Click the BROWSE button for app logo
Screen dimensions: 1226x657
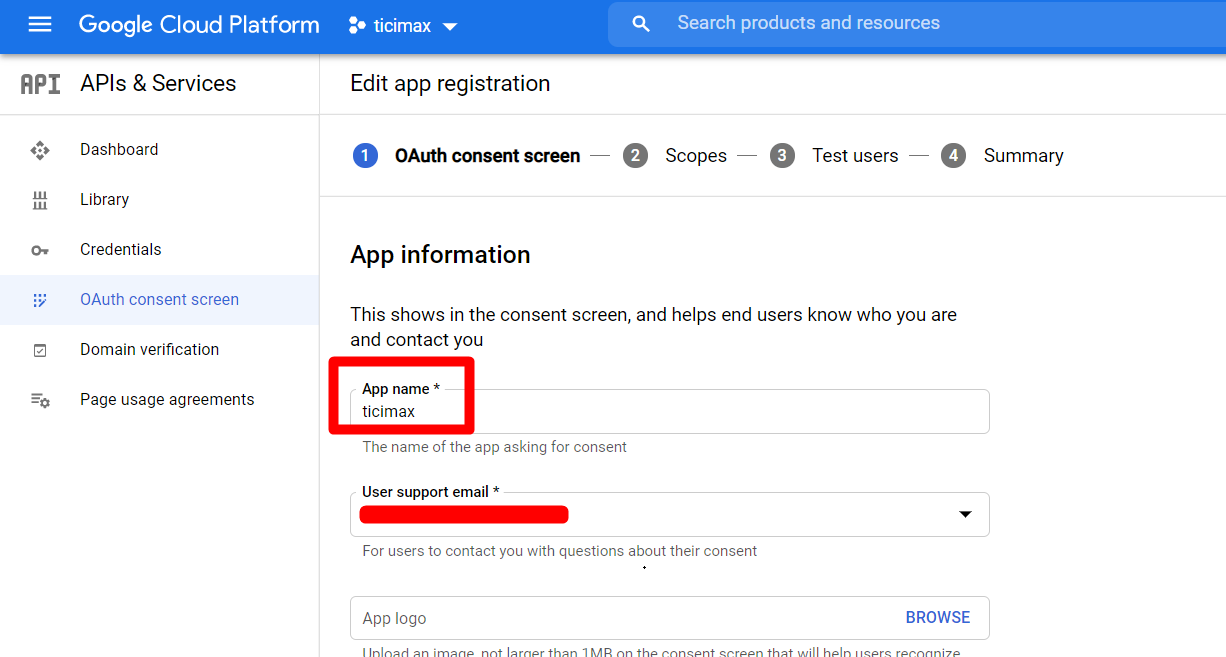(937, 618)
